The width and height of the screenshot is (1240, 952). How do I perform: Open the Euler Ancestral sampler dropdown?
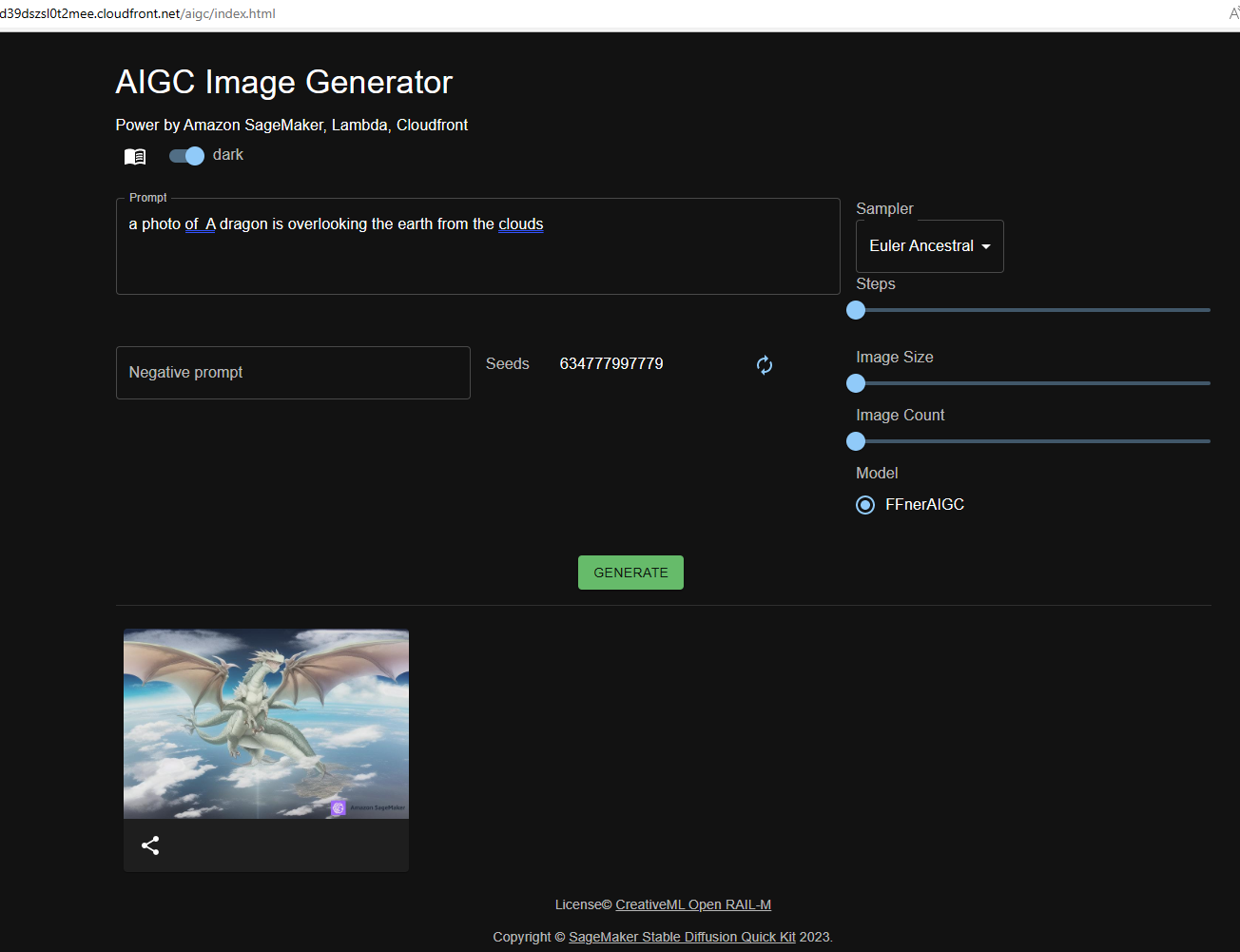tap(920, 246)
